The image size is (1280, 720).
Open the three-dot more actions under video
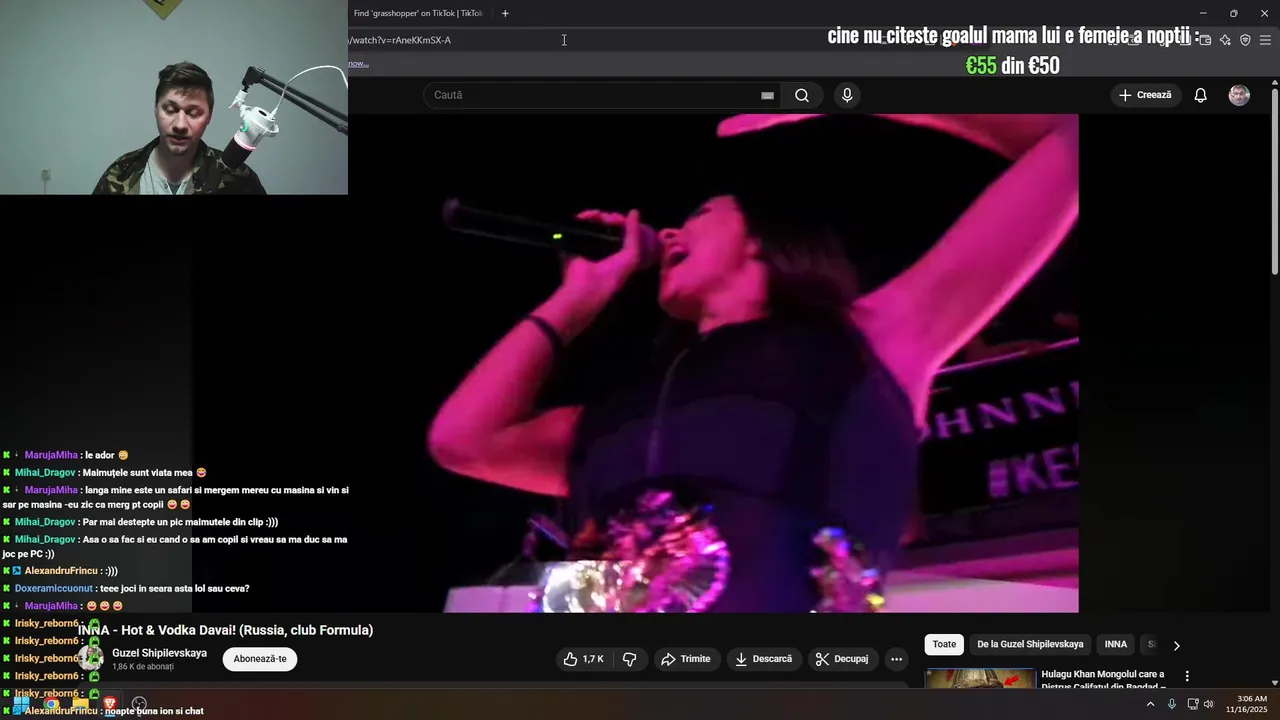(x=896, y=659)
